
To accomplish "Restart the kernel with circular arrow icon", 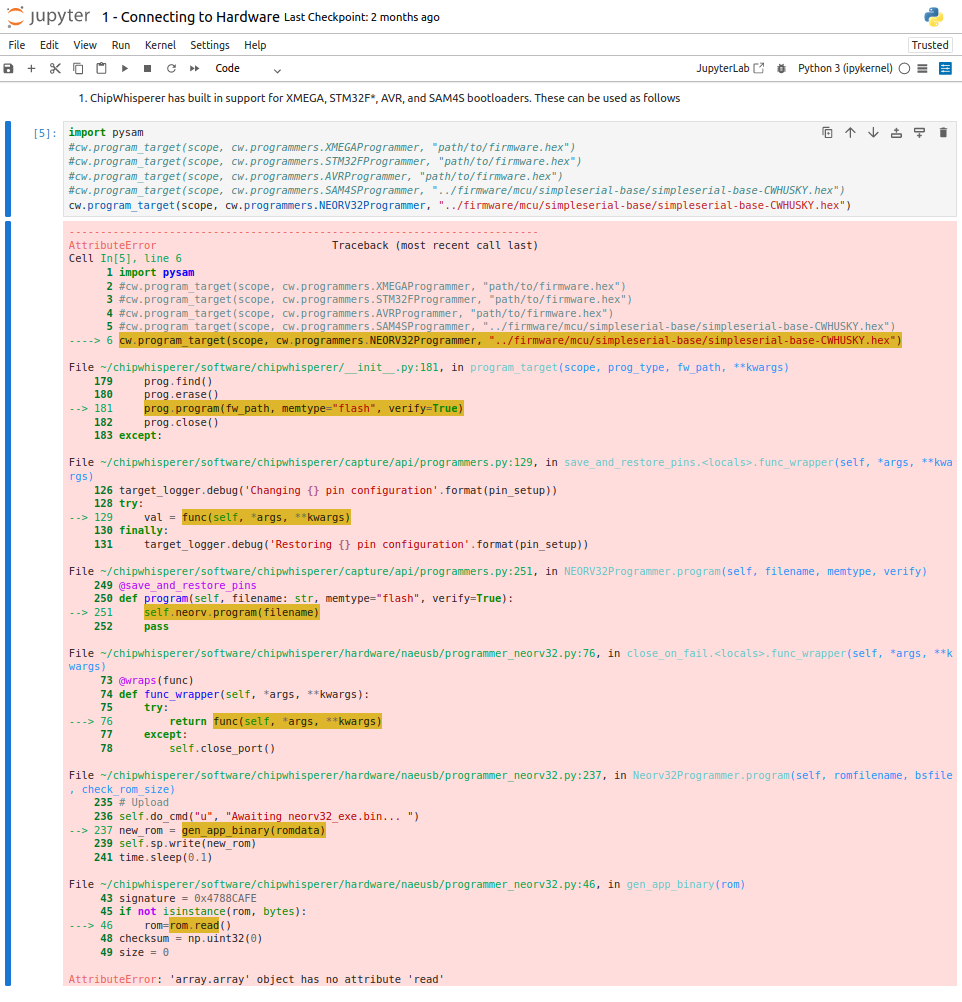I will pos(171,69).
